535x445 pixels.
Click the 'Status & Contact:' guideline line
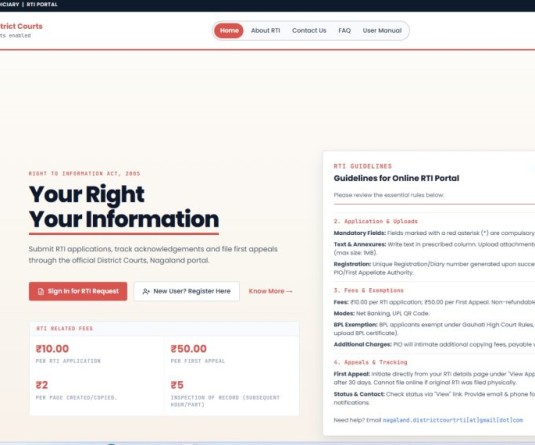pyautogui.click(x=434, y=398)
